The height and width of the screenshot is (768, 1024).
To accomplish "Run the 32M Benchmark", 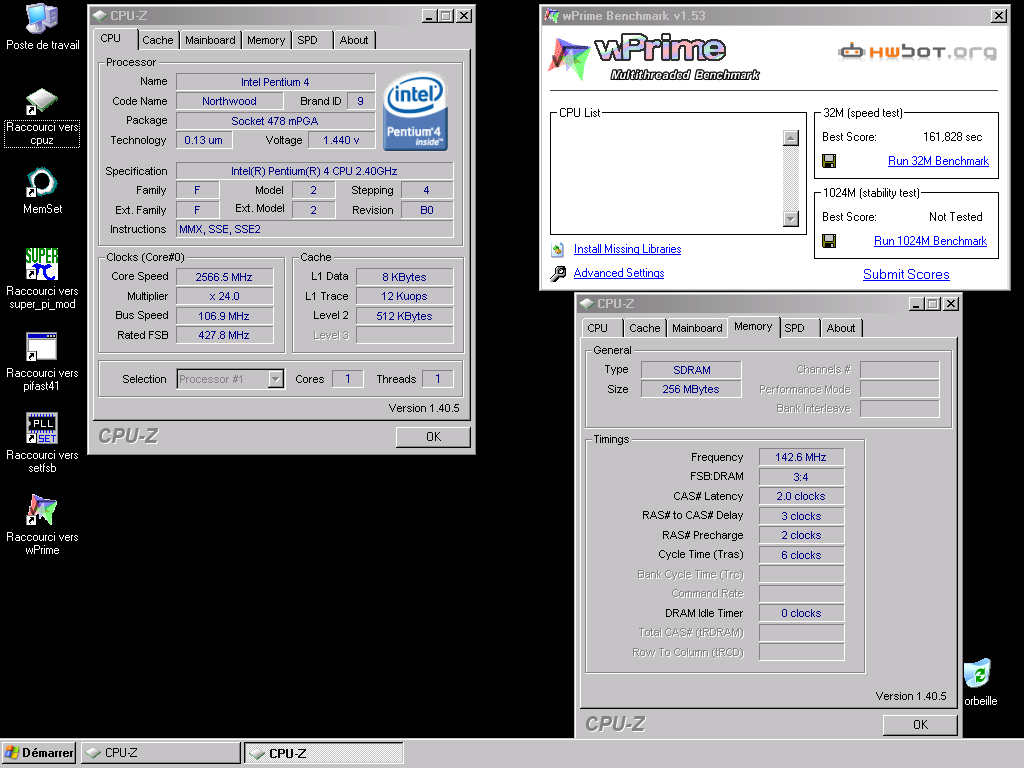I will pyautogui.click(x=938, y=161).
